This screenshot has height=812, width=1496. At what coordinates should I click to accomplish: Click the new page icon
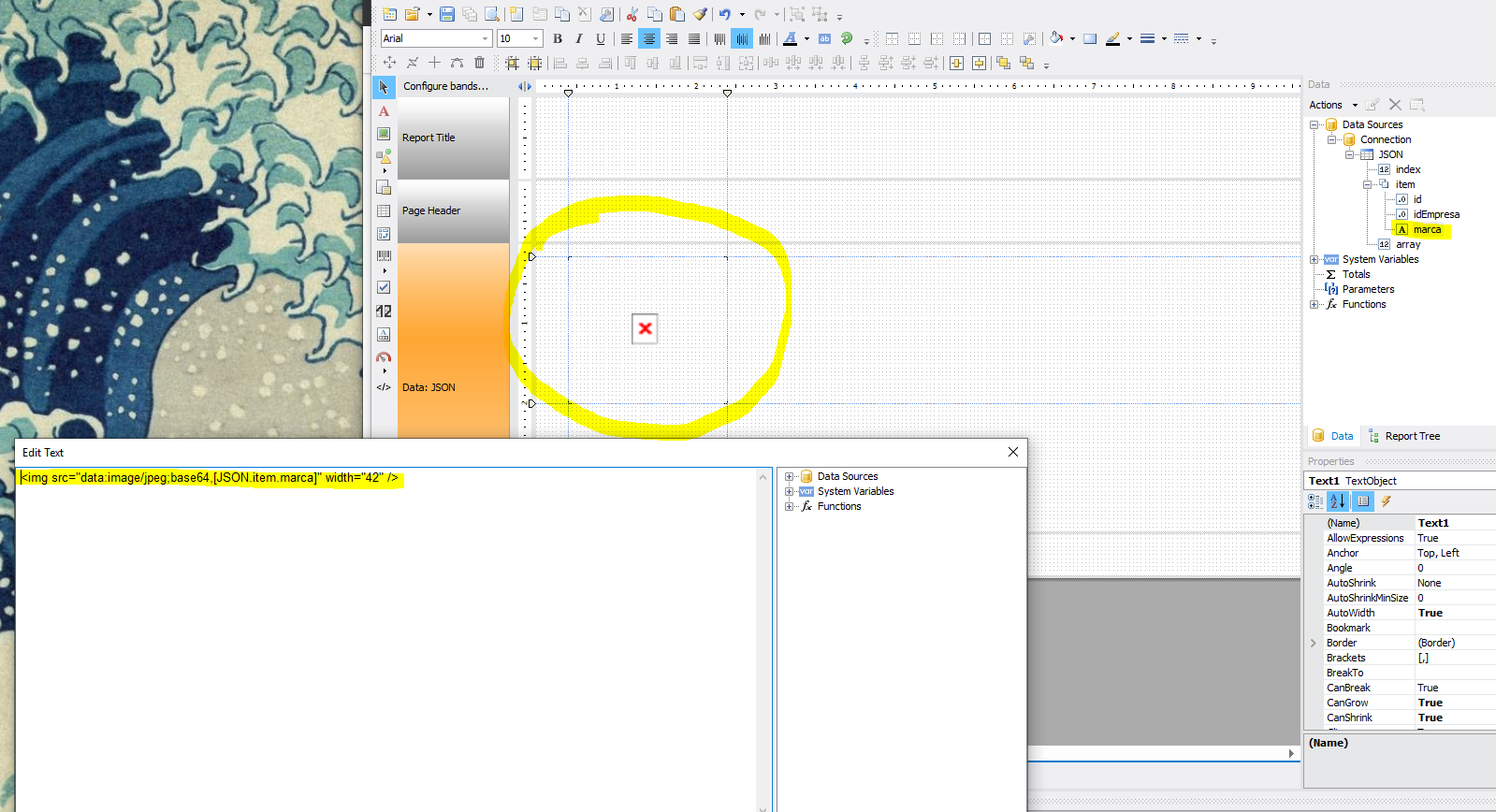[x=516, y=14]
